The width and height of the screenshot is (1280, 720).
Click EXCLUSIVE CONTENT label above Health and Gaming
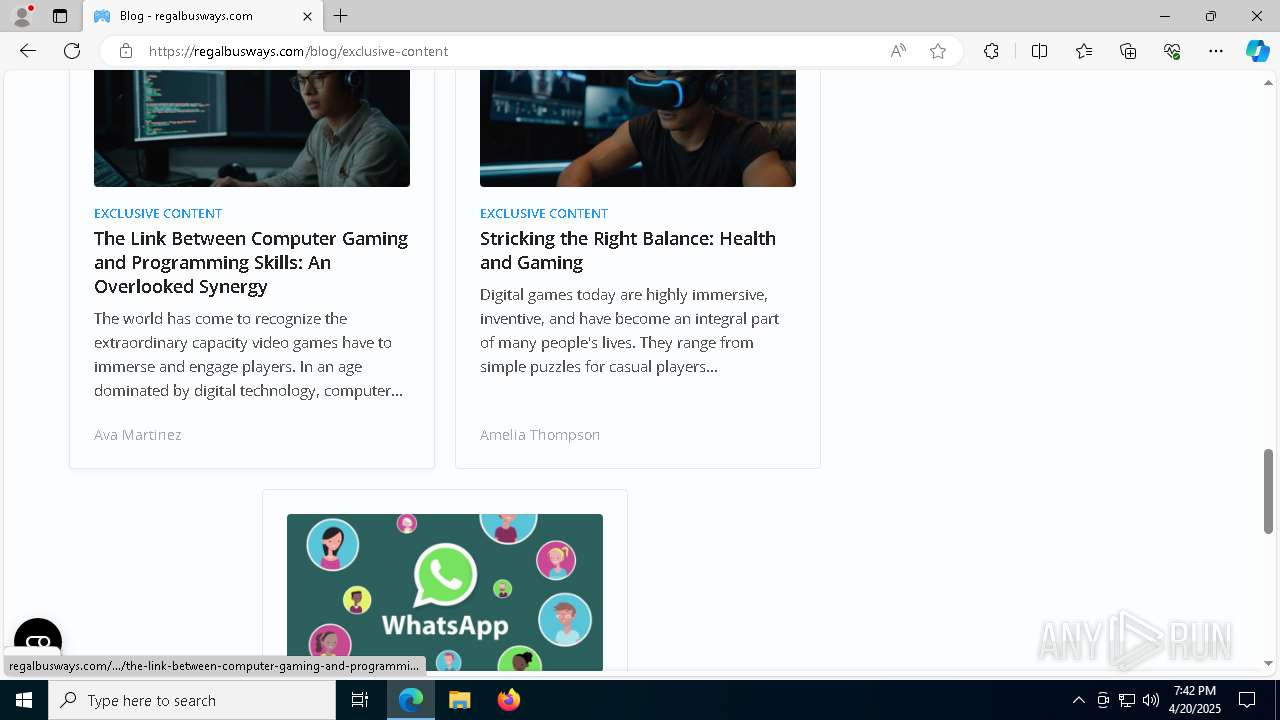544,213
